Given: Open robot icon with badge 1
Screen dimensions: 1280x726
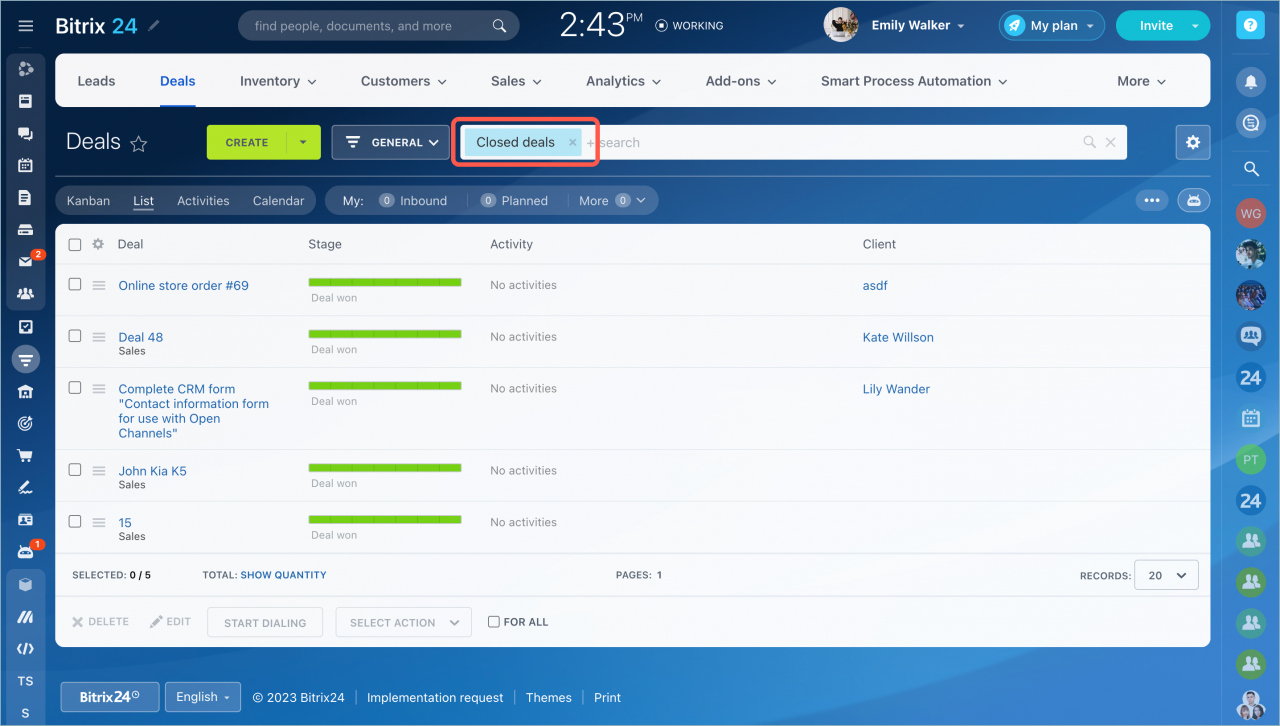Looking at the screenshot, I should [x=26, y=551].
